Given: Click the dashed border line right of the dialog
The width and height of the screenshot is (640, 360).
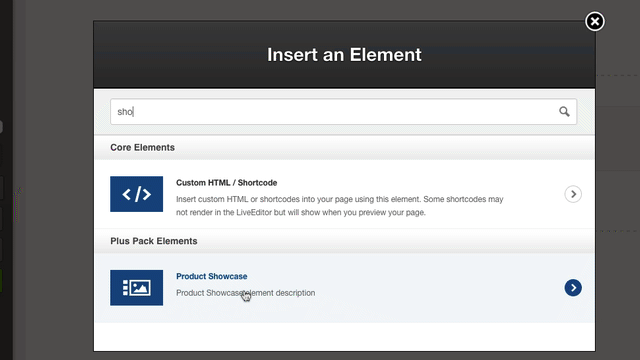Looking at the screenshot, I should tap(618, 75).
